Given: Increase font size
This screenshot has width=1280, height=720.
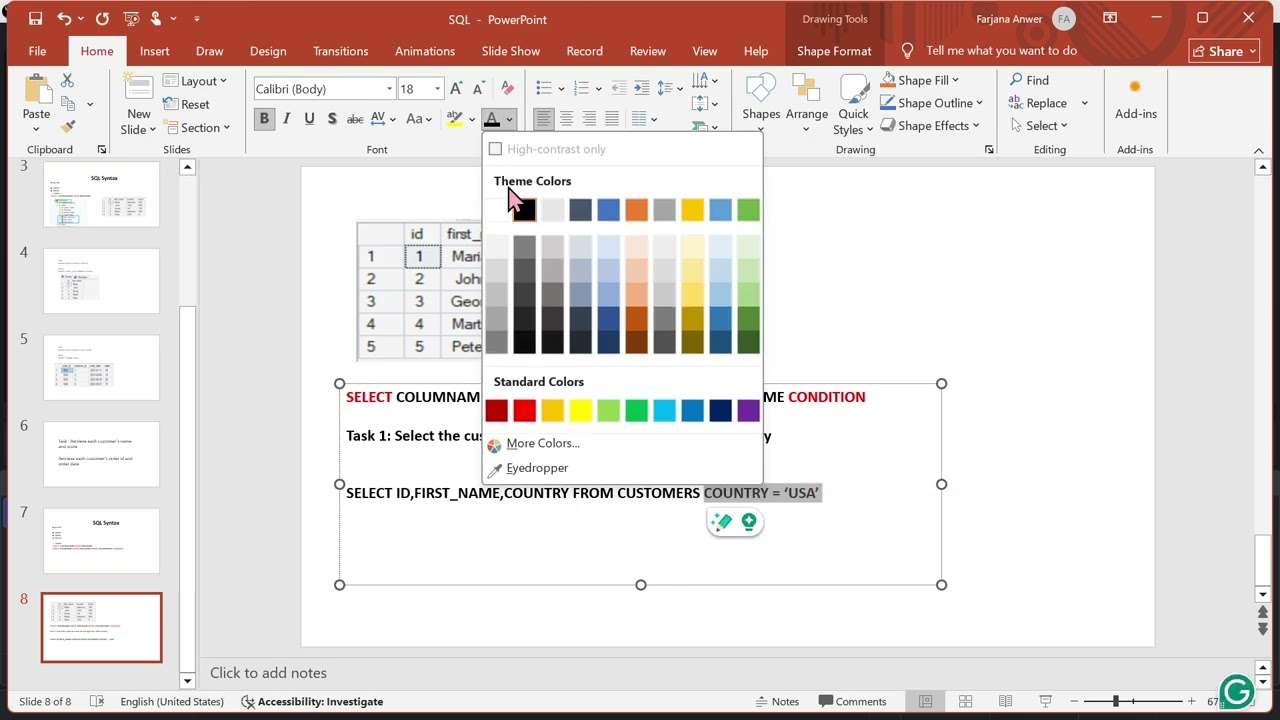Looking at the screenshot, I should pos(456,89).
